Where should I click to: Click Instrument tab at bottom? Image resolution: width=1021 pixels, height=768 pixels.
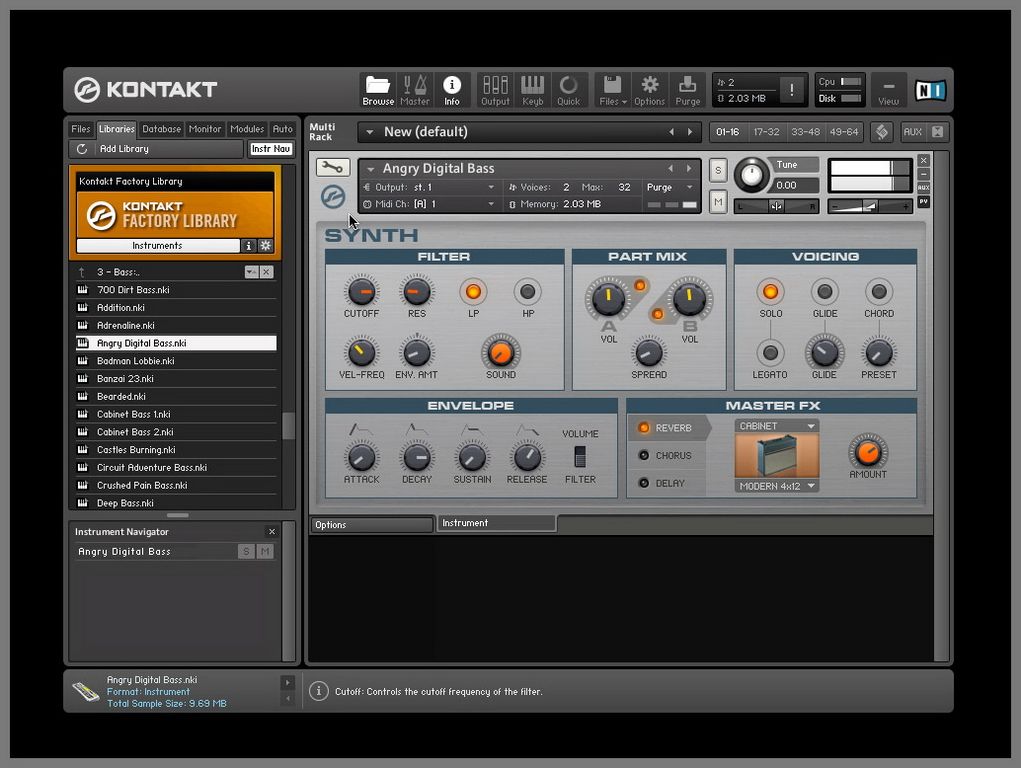click(x=497, y=522)
